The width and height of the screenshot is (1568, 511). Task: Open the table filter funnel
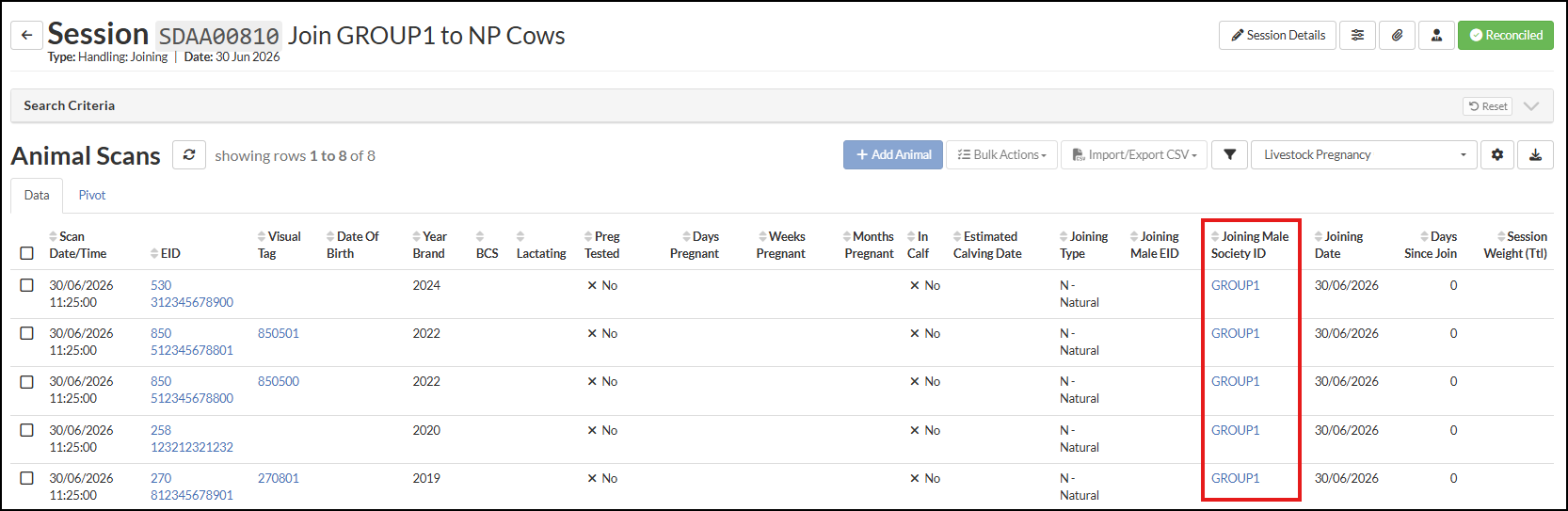[1229, 154]
